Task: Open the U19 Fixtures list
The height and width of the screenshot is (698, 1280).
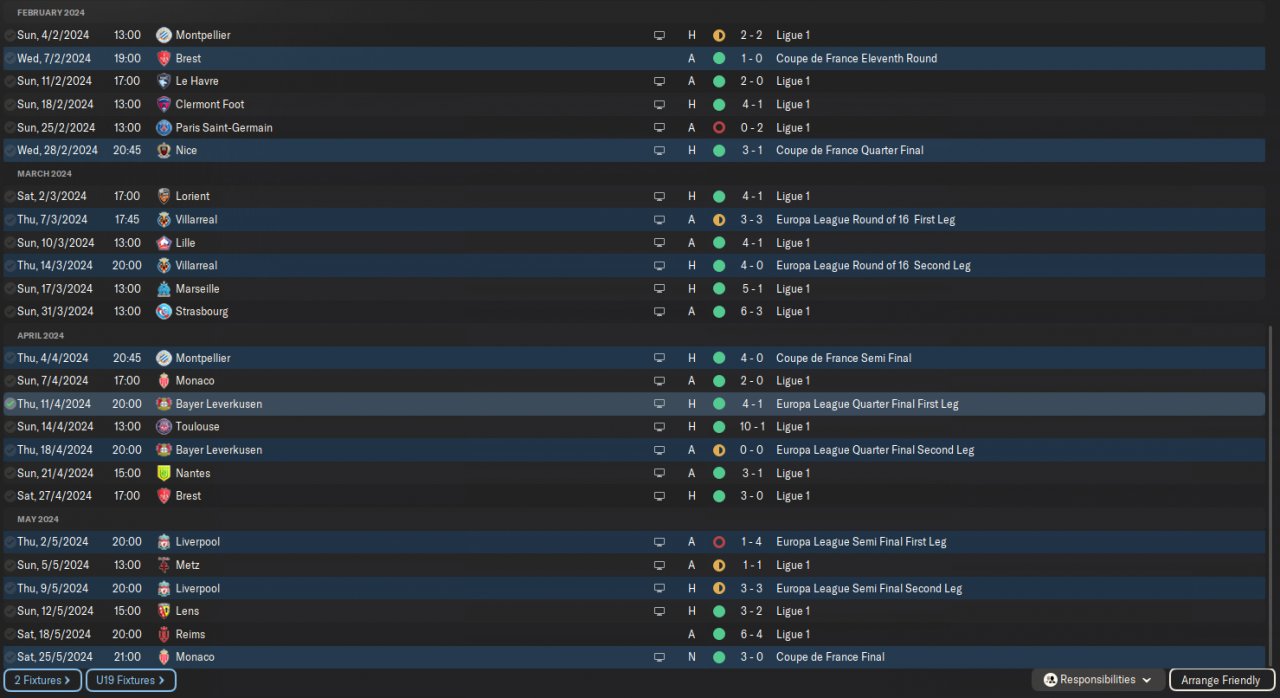Action: (x=131, y=680)
